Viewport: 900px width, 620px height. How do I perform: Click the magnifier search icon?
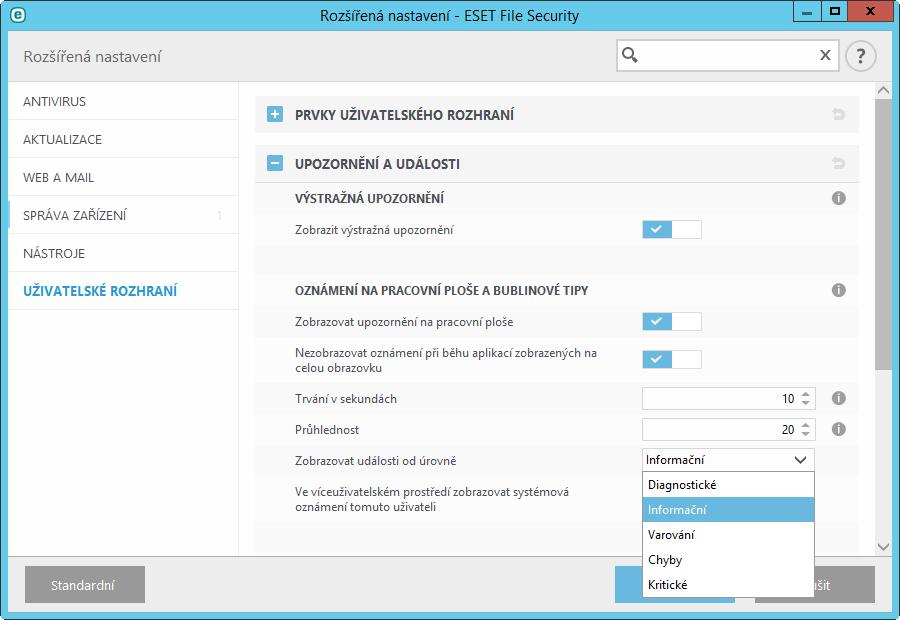[x=630, y=55]
